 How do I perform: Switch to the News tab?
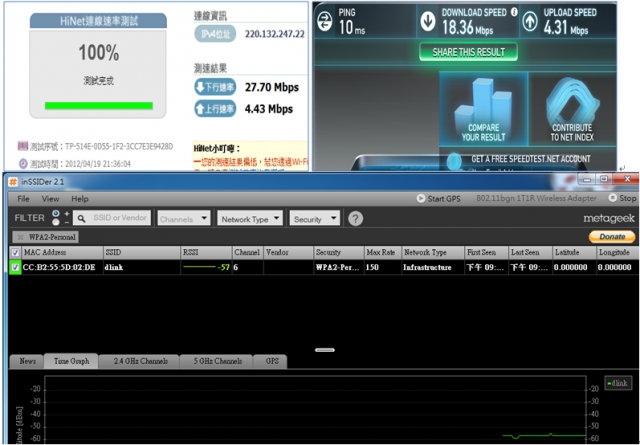(x=27, y=361)
